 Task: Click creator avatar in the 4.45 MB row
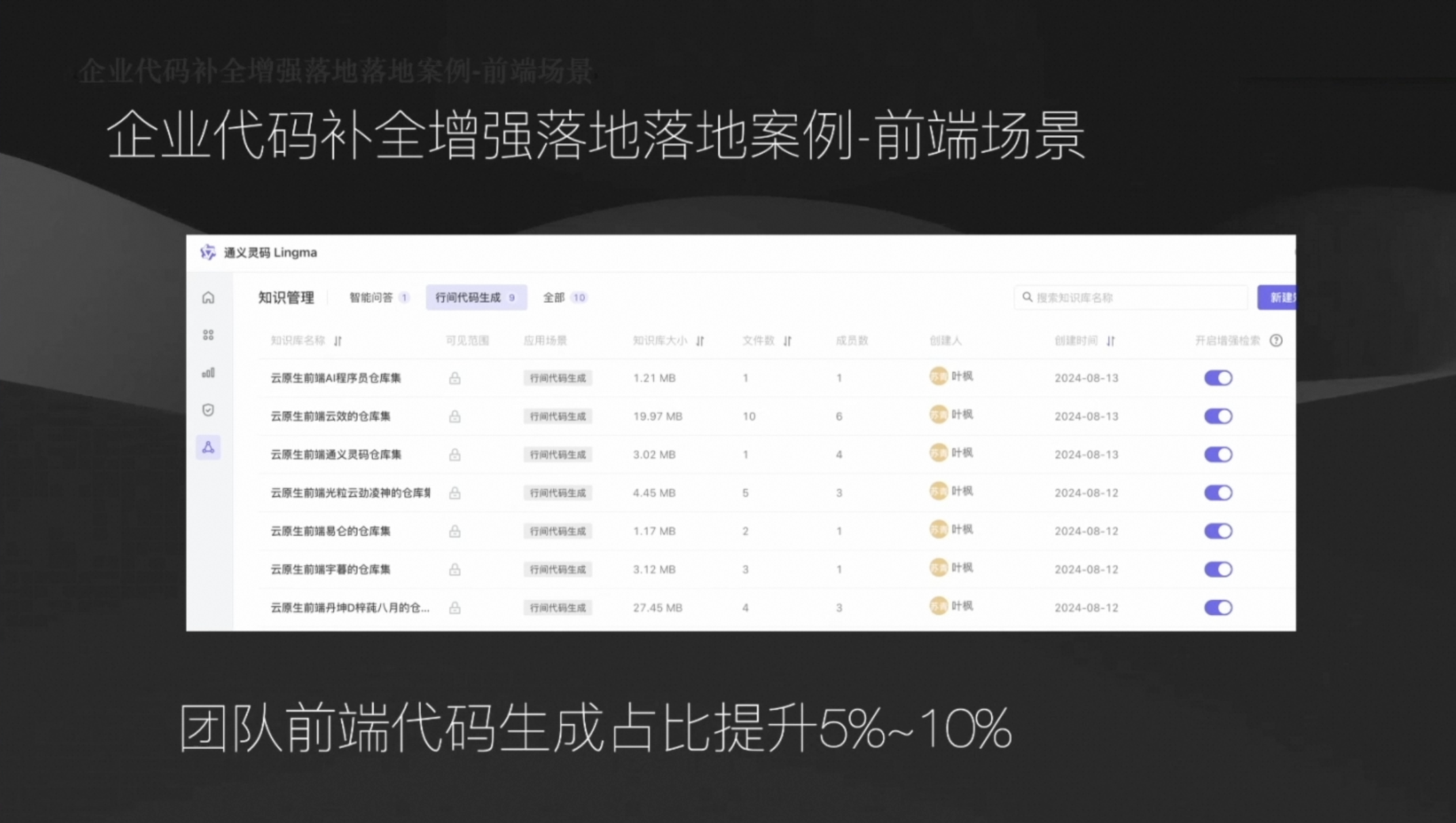click(x=938, y=491)
